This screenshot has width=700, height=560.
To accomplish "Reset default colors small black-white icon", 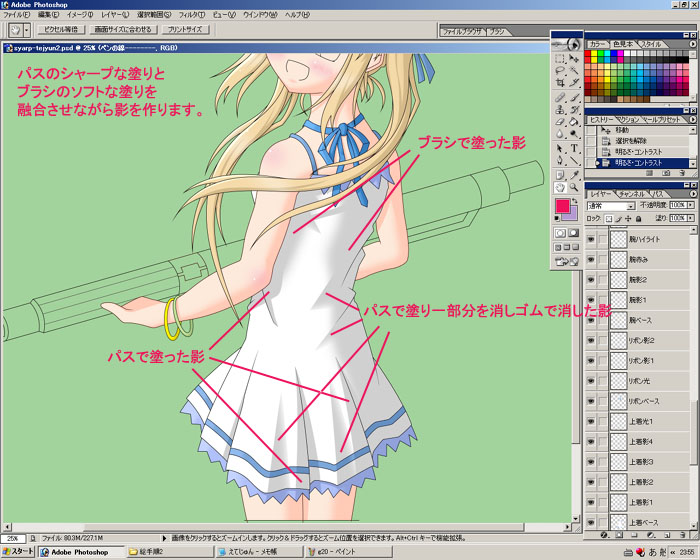I will 557,218.
